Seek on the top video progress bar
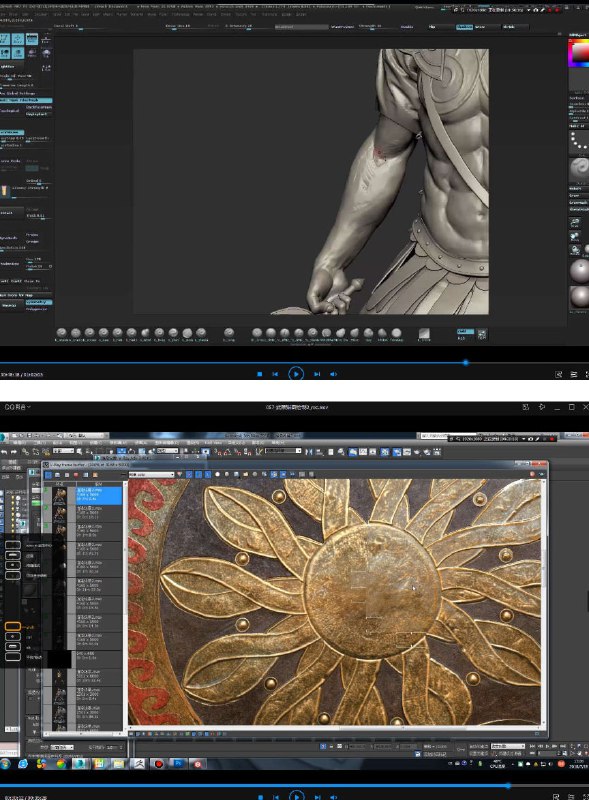Screen dimensions: 589x800 point(294,363)
